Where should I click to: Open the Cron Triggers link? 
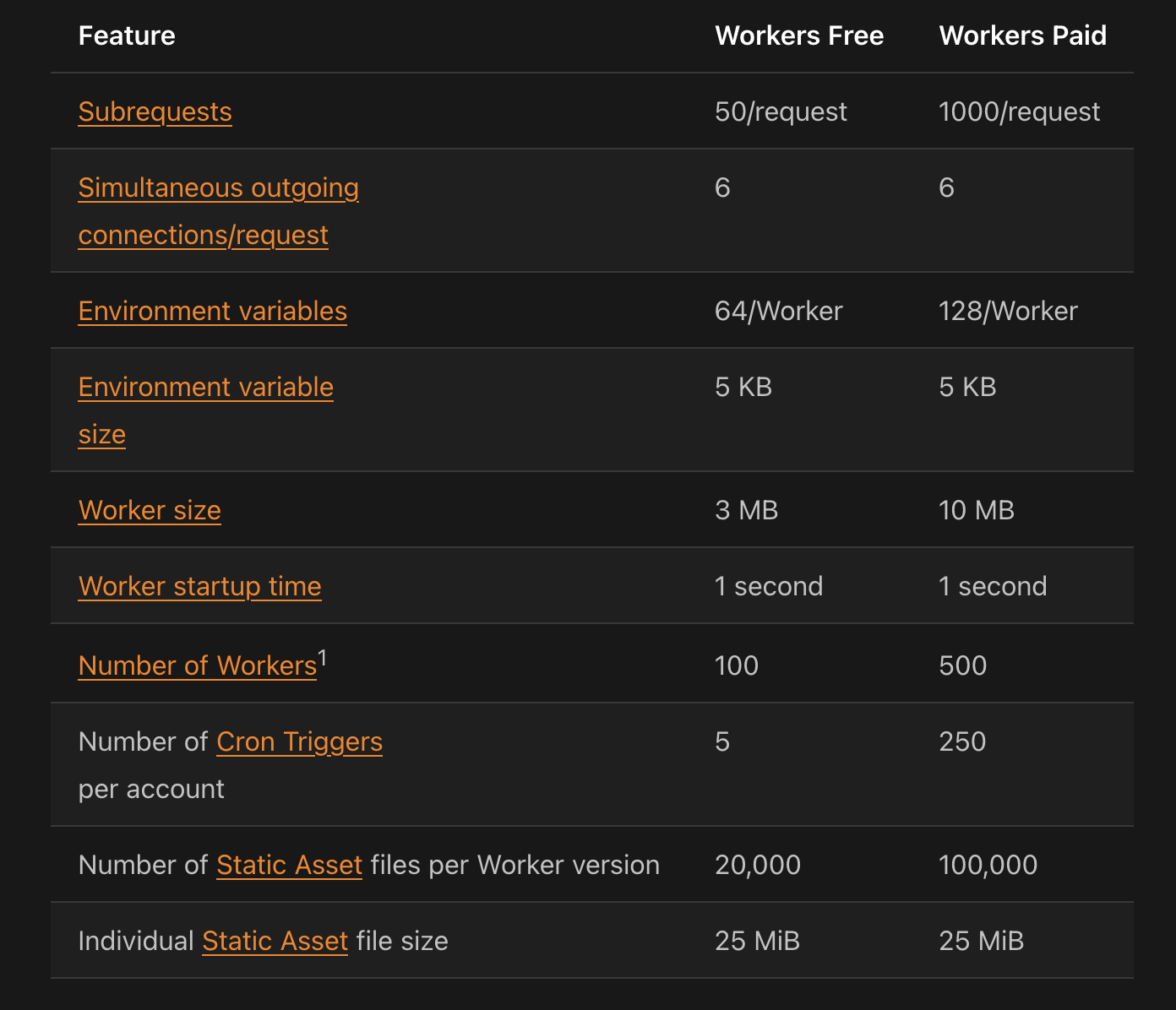click(299, 741)
